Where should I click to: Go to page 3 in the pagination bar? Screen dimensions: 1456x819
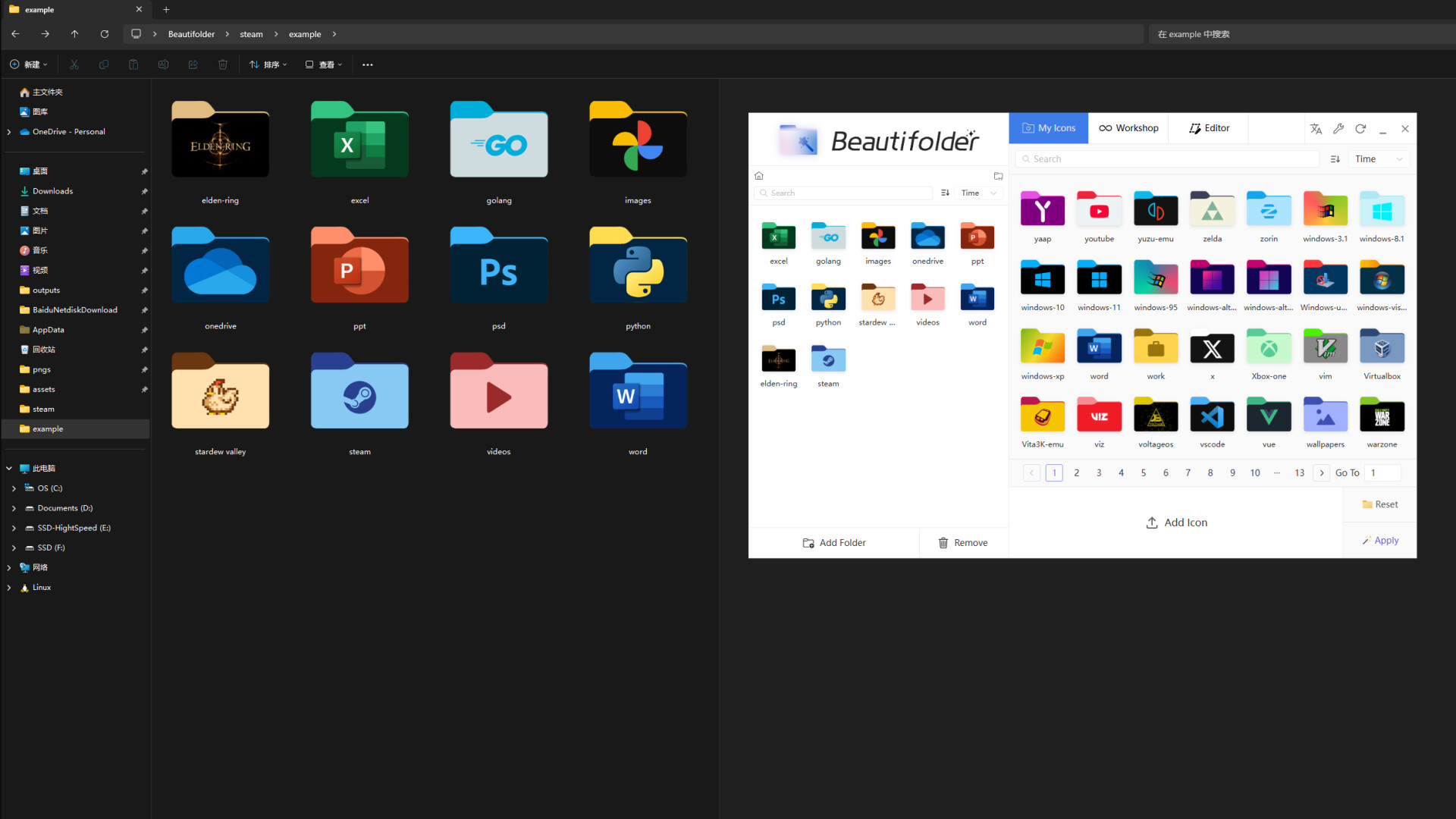1098,472
